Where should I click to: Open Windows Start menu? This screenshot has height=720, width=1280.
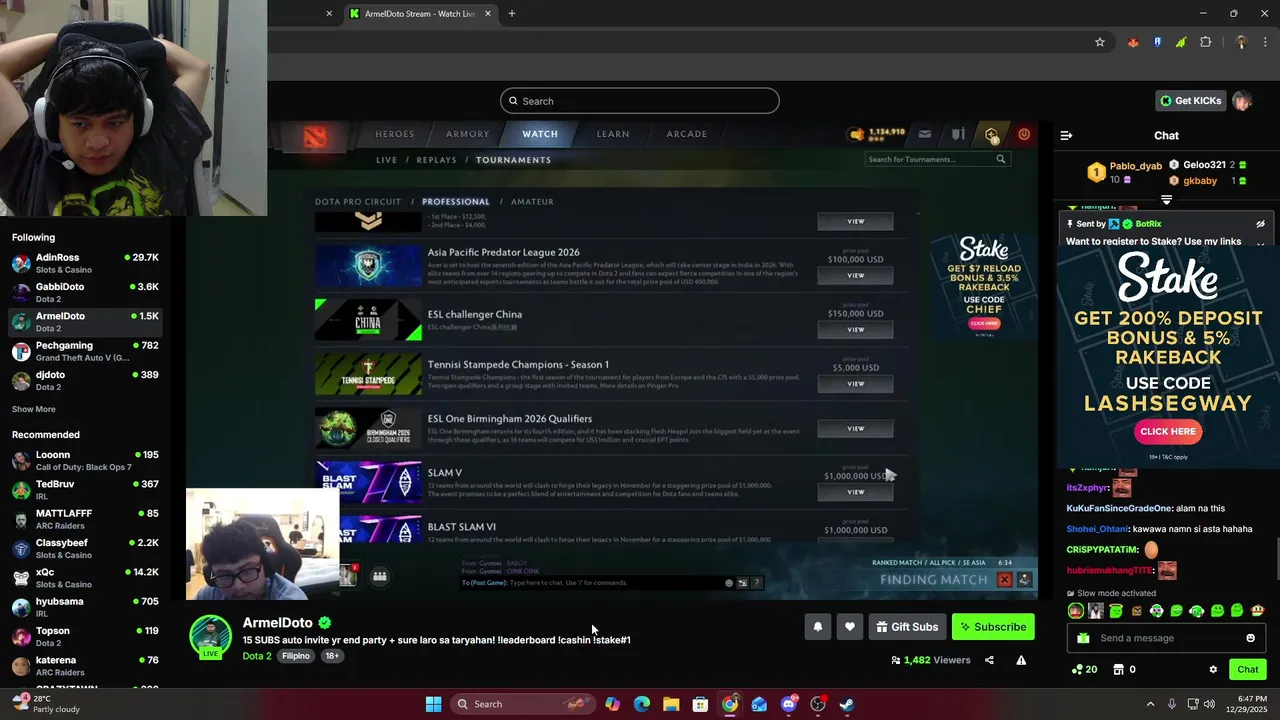[433, 704]
